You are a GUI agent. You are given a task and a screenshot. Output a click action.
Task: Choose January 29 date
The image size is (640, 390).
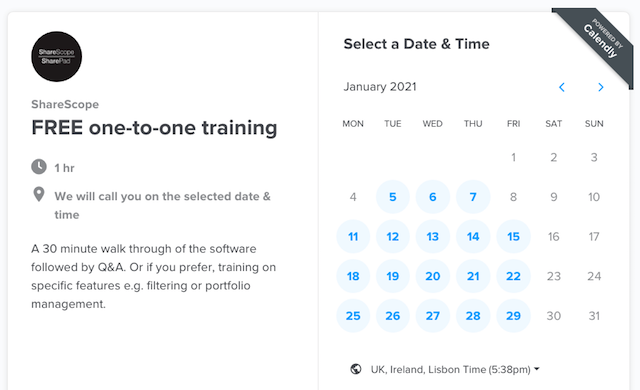(513, 316)
